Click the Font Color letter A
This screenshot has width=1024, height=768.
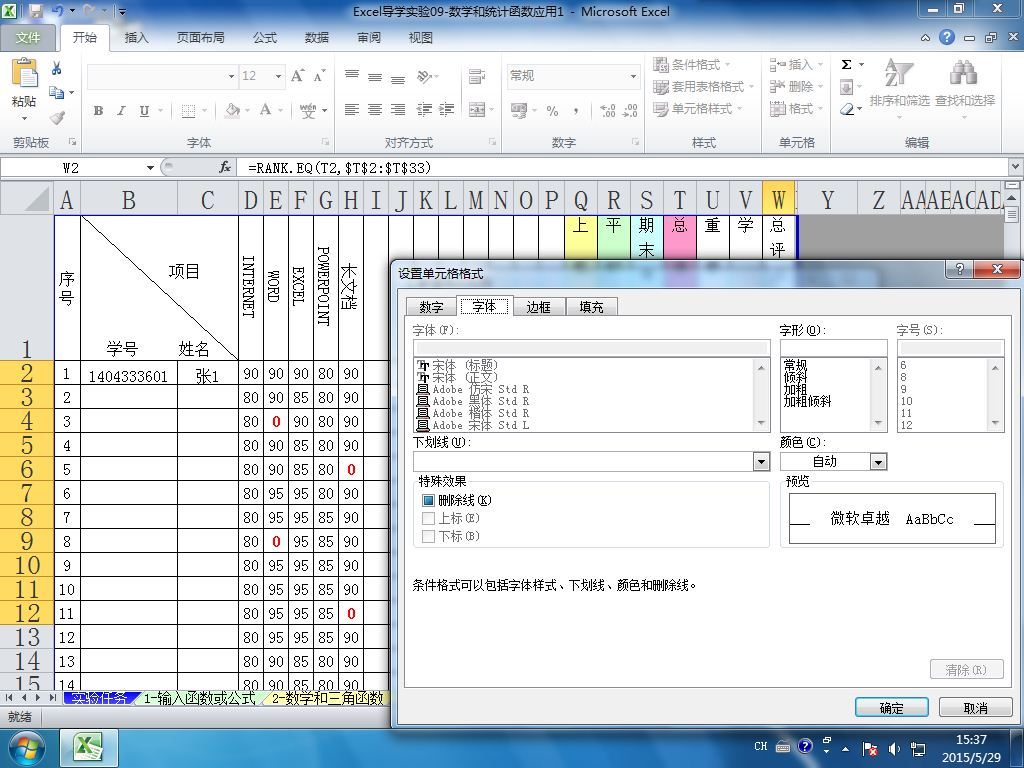[x=265, y=110]
